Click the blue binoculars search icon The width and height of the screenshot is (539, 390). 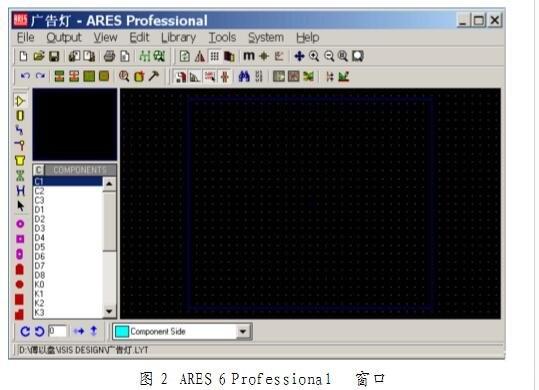(244, 76)
